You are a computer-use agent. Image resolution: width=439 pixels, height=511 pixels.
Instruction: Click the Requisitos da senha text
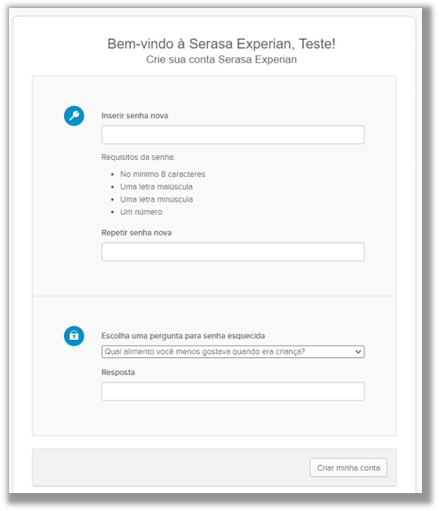(138, 157)
